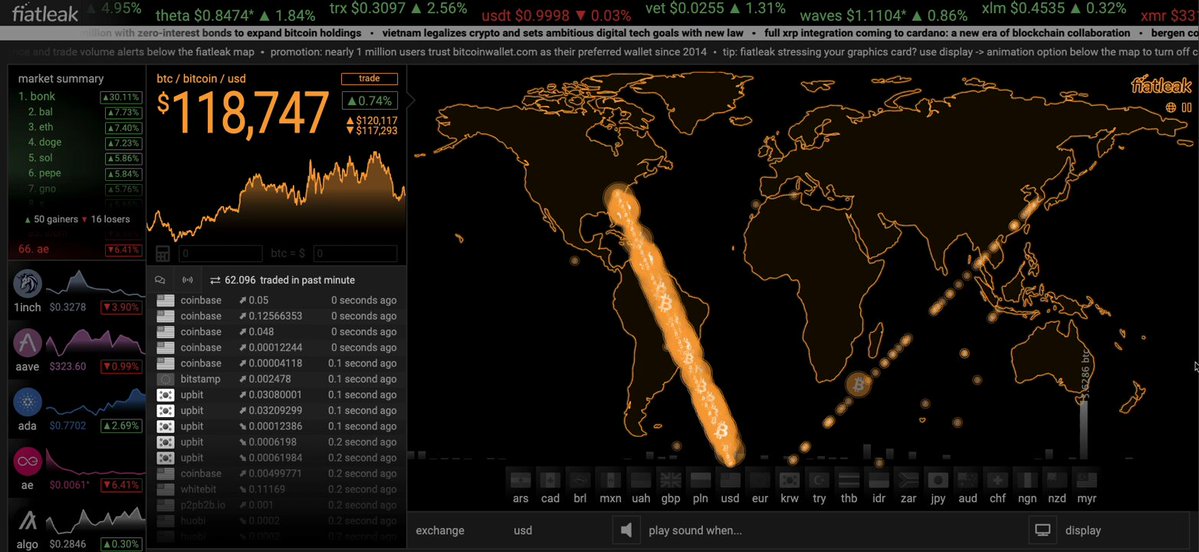
Task: Click the btc amount input field
Action: (219, 253)
